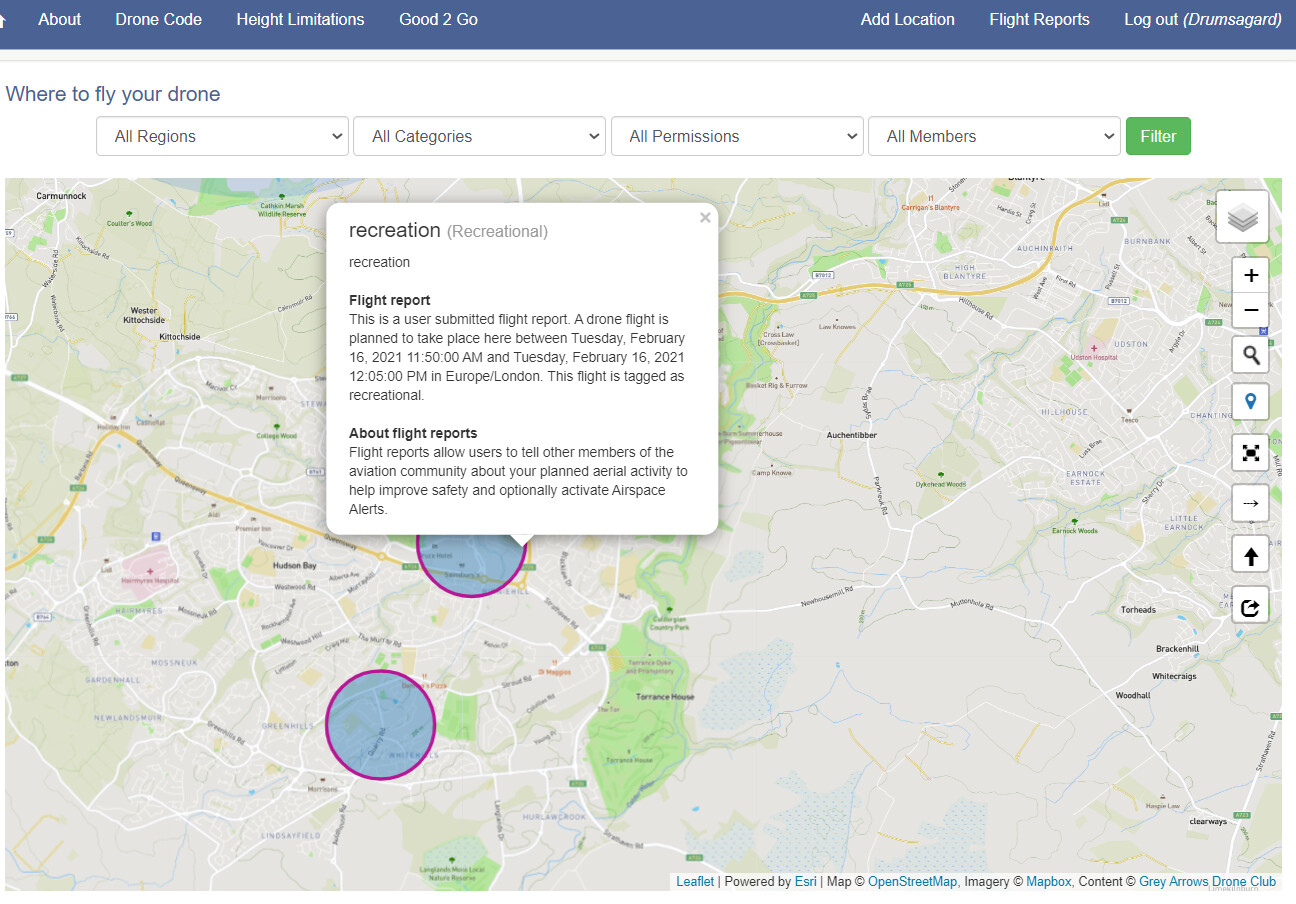This screenshot has height=904, width=1296.
Task: Visit the Mapbox attribution link
Action: point(1048,881)
